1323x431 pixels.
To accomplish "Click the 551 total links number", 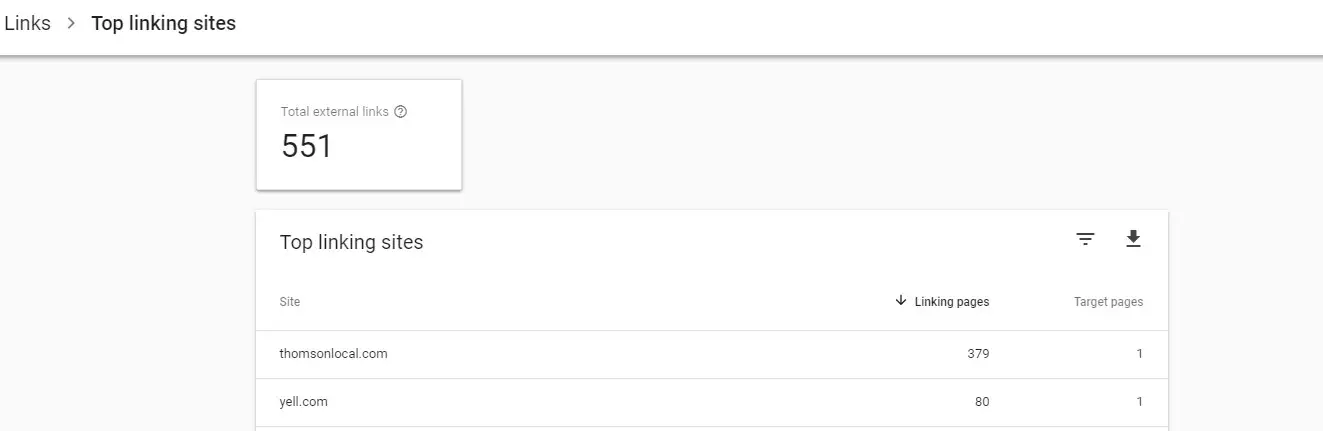I will (x=307, y=147).
